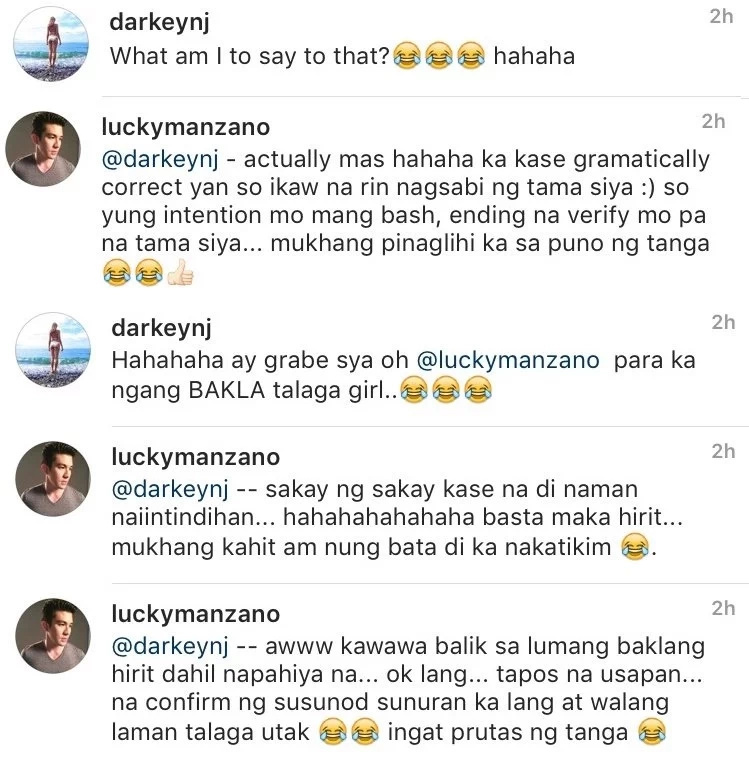Click the @luckymanzano mention in third comment
The width and height of the screenshot is (749, 761).
tap(508, 361)
